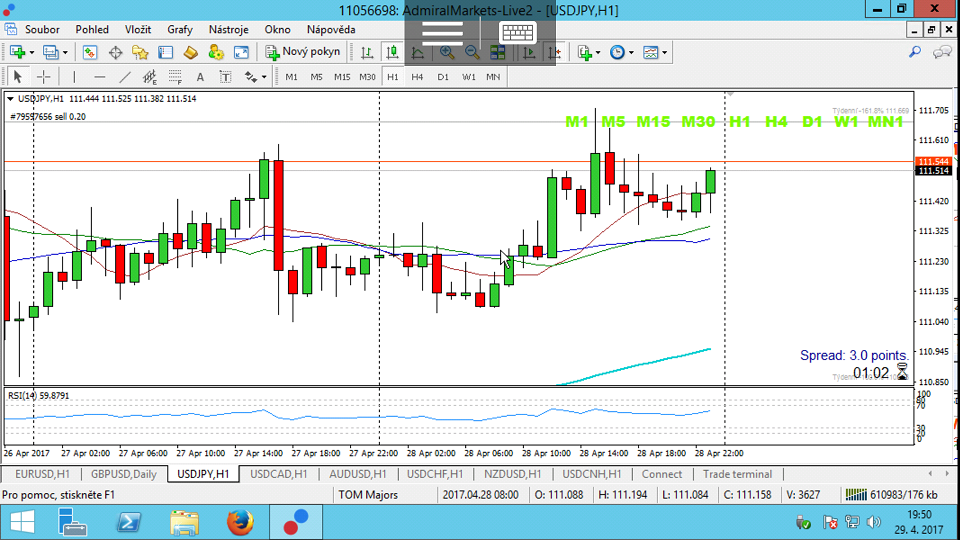Expand the arrows objects dropdown
960x540 pixels.
click(264, 77)
